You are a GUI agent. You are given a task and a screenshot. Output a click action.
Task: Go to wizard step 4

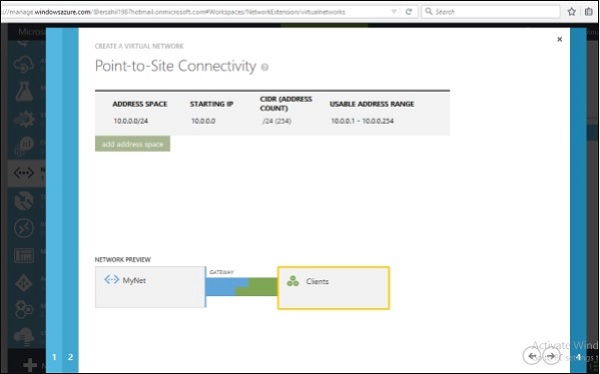coord(578,357)
